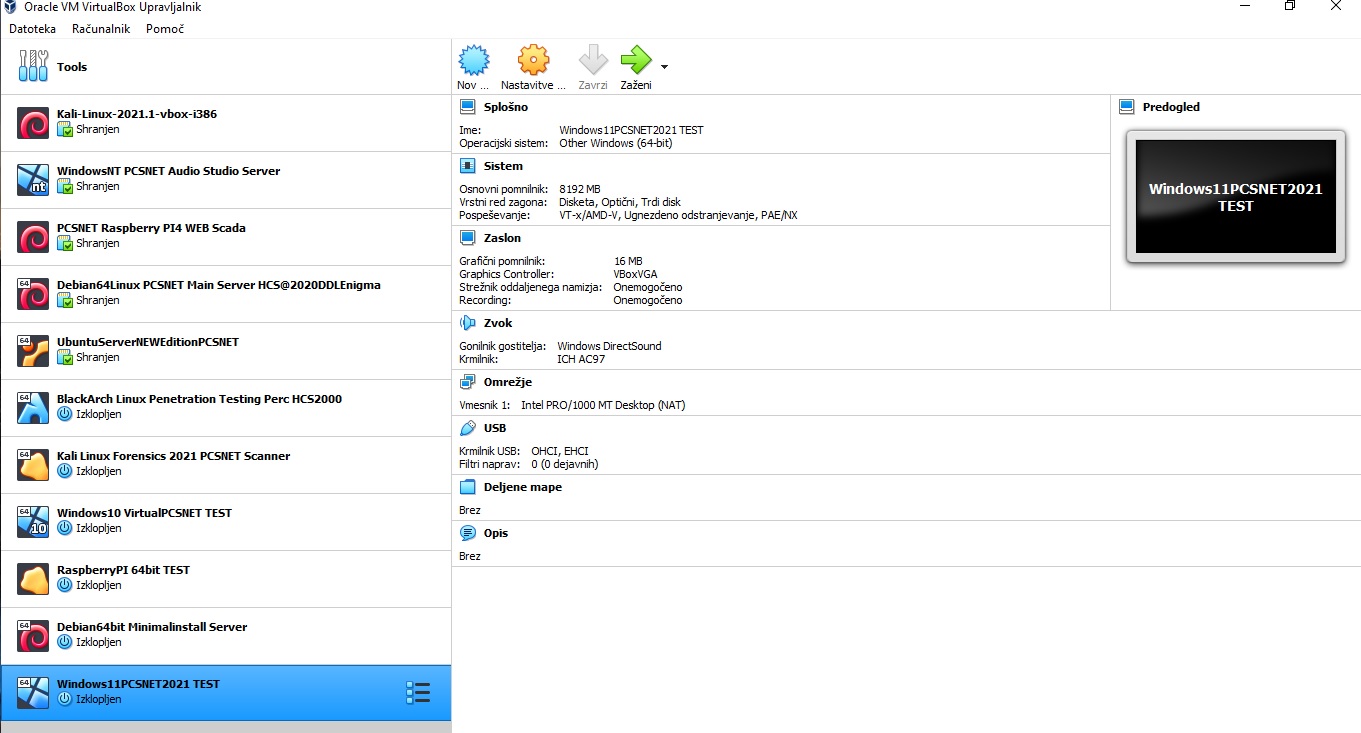Open the dropdown arrow beside Zaženi
The width and height of the screenshot is (1361, 733).
point(665,67)
